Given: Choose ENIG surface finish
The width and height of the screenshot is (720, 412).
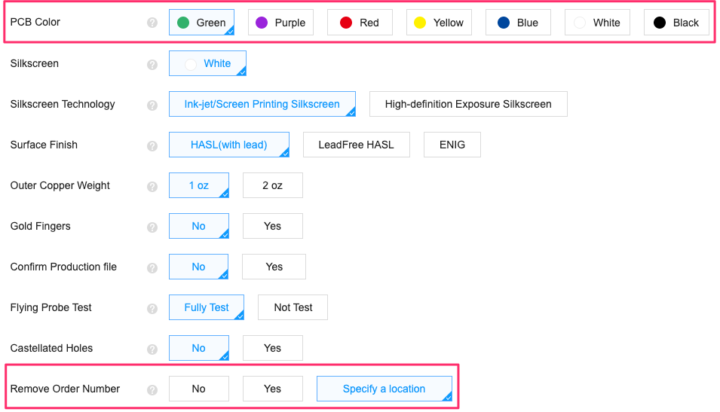Looking at the screenshot, I should pos(452,145).
